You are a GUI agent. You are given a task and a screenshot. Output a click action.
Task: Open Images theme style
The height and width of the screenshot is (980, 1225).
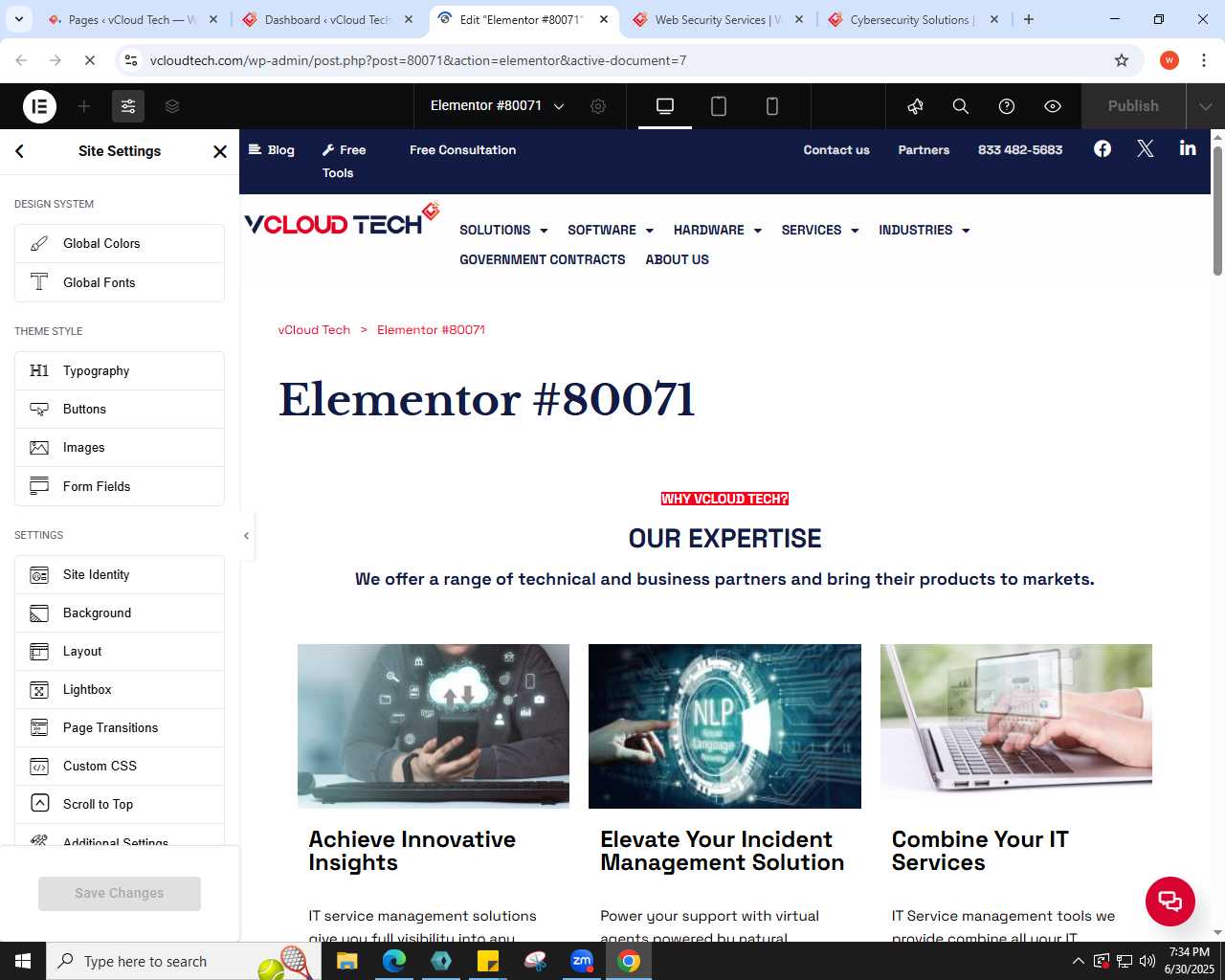[120, 447]
